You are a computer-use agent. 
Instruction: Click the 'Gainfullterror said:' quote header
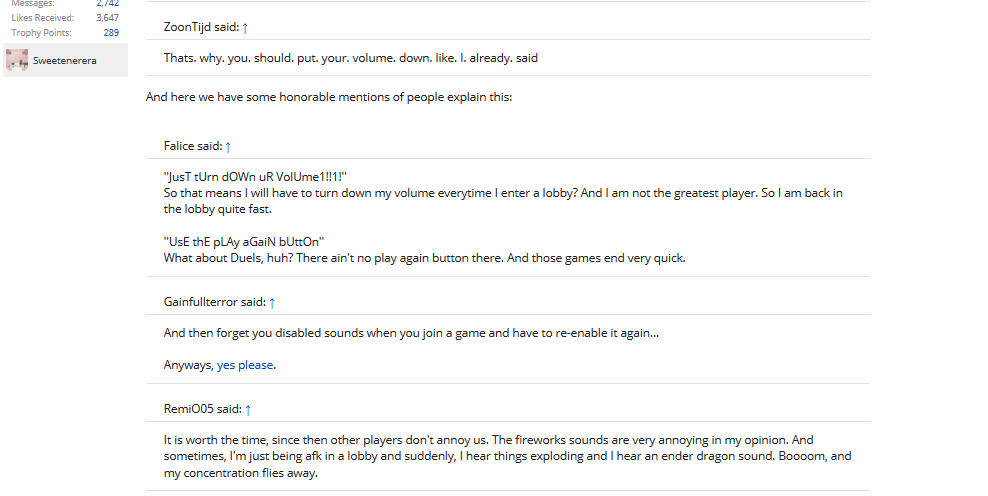coord(214,302)
